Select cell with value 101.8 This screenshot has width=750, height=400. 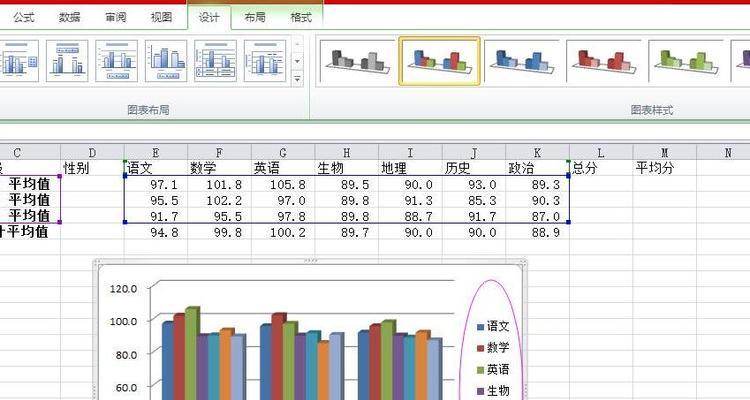pyautogui.click(x=219, y=184)
